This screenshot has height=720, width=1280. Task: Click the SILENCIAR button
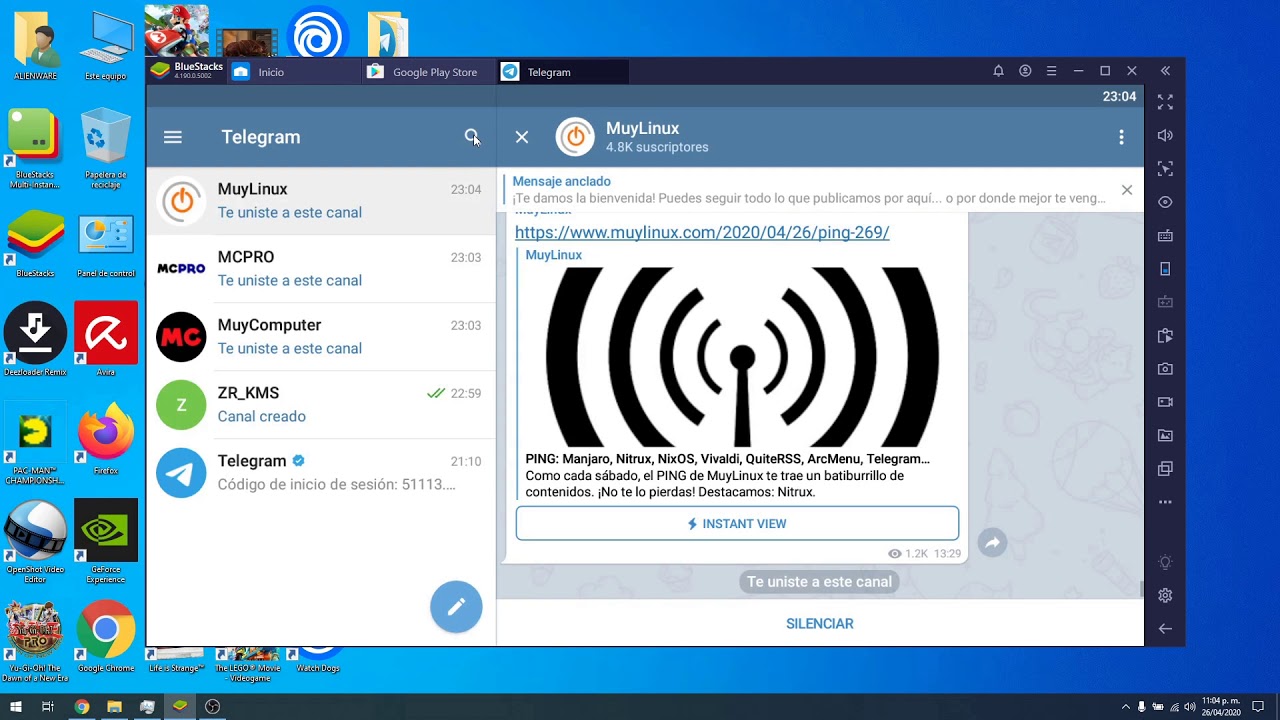[820, 624]
